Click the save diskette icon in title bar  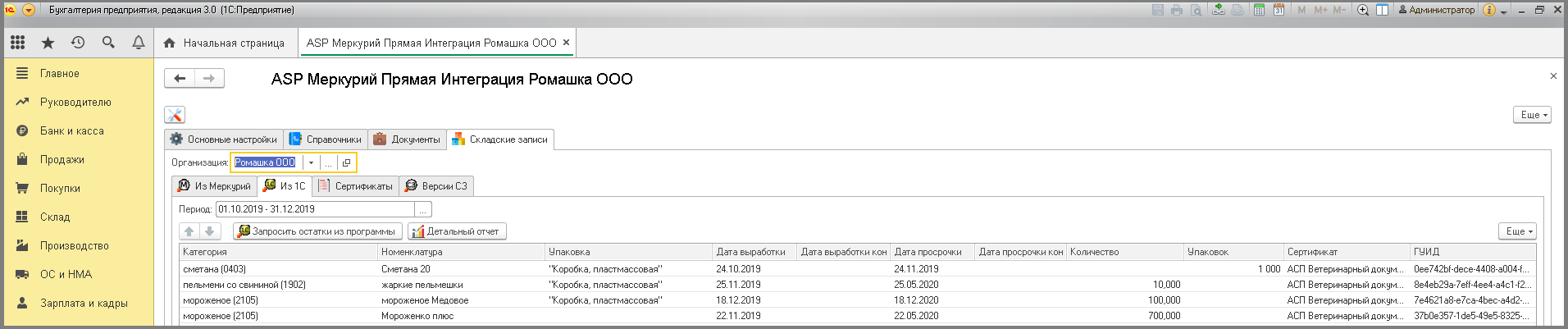[x=1158, y=10]
